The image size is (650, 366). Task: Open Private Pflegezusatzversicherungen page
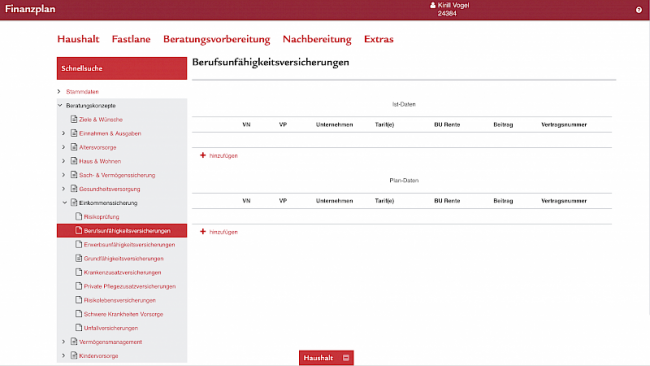pos(130,286)
